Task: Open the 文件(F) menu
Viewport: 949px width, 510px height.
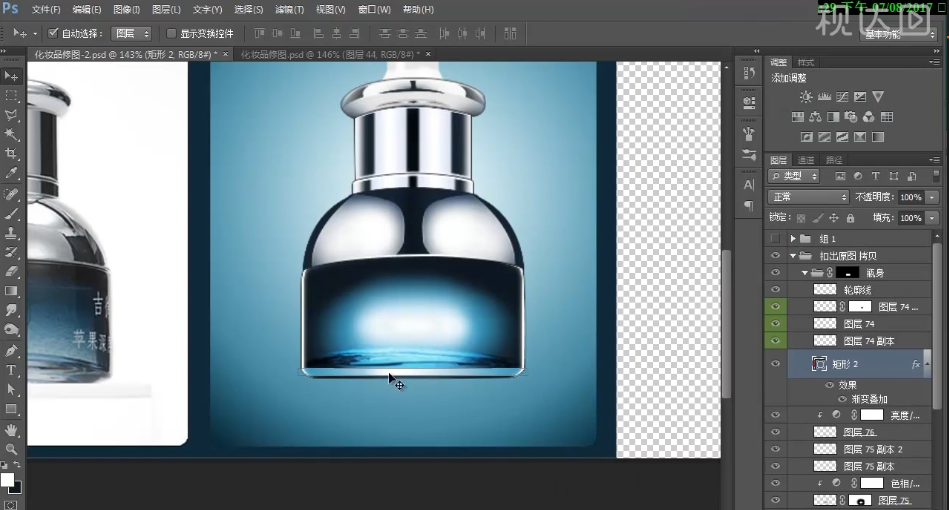Action: (46, 10)
